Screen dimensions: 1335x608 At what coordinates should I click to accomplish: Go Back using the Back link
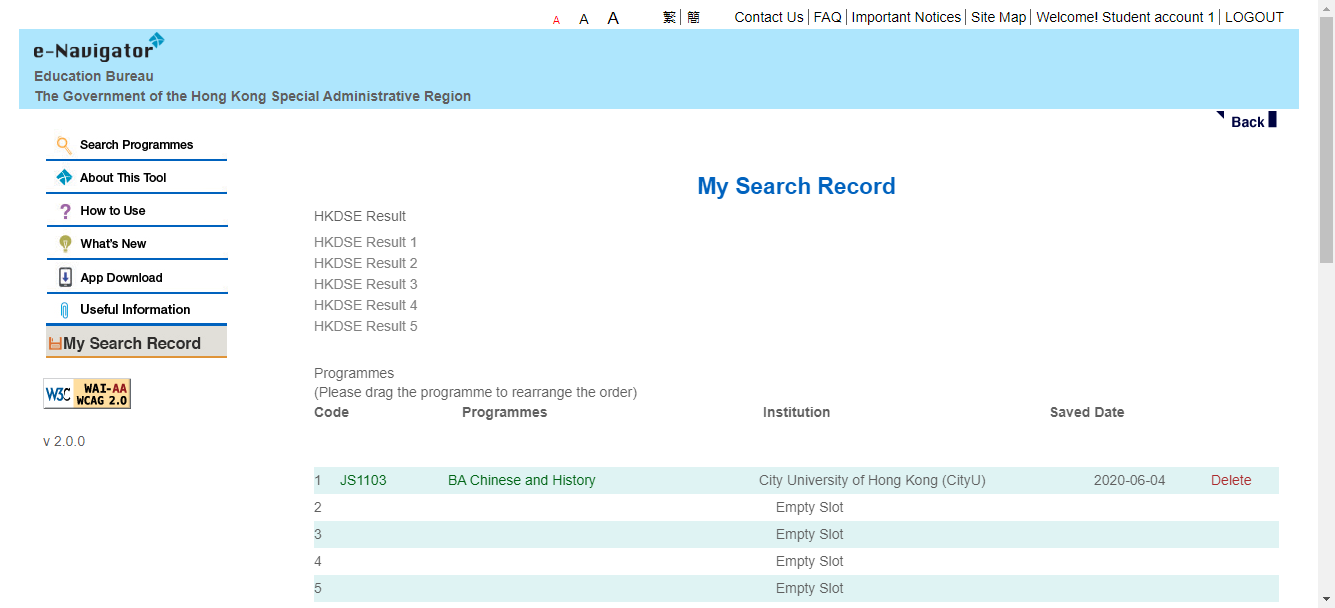(x=1247, y=122)
